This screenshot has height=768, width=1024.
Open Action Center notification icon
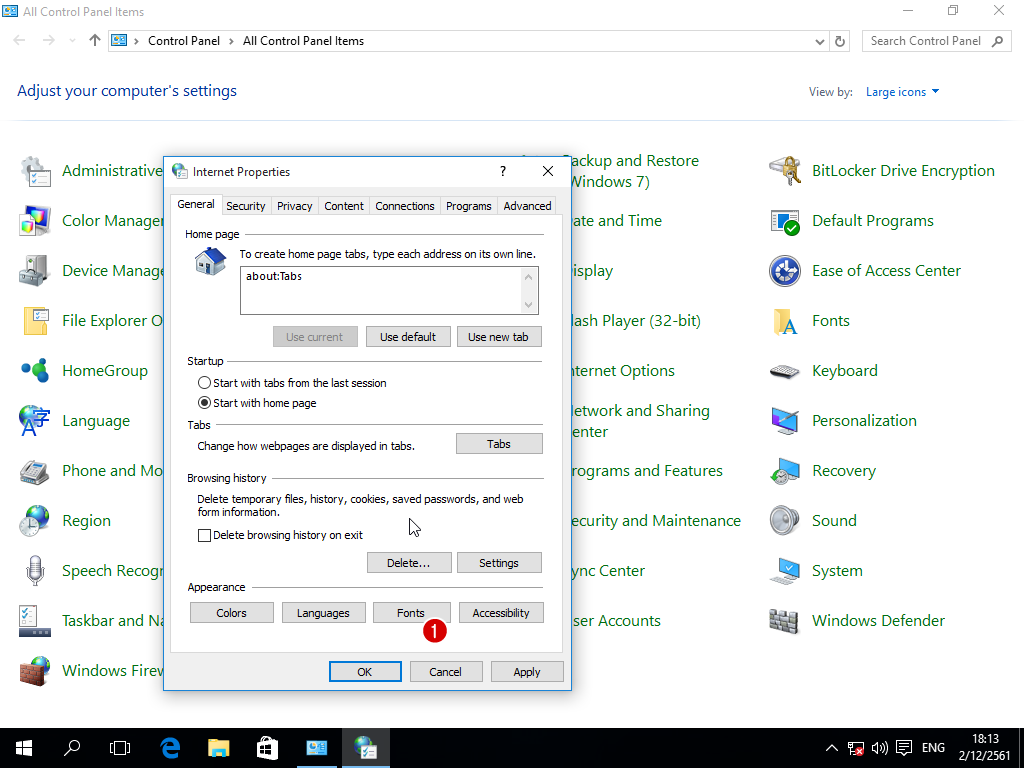click(x=904, y=748)
